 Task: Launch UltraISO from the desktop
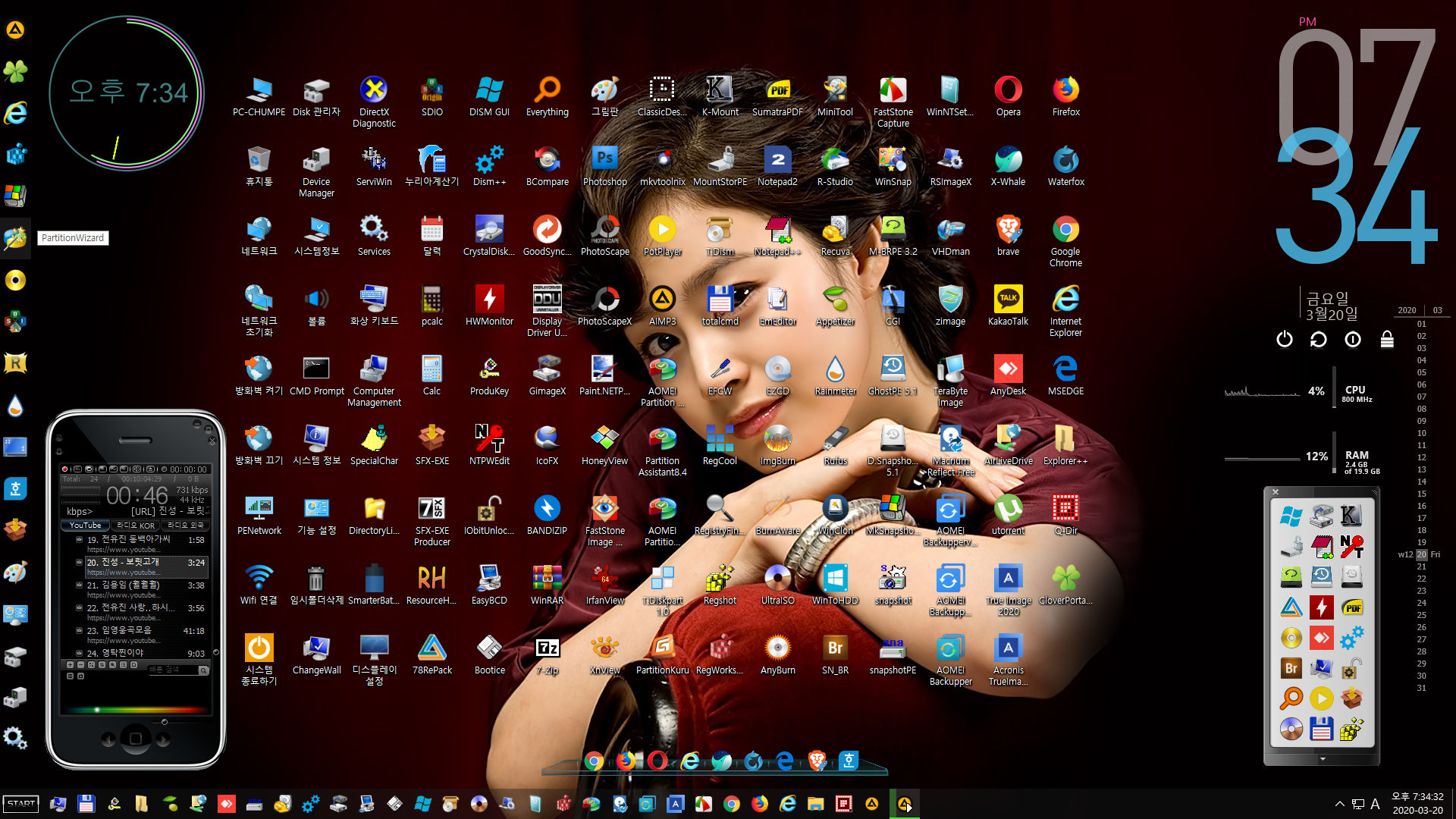tap(777, 585)
